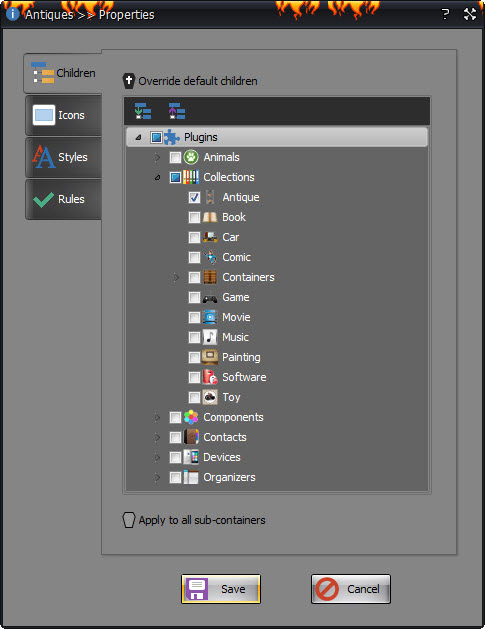Check the Music checkbox

pos(195,337)
